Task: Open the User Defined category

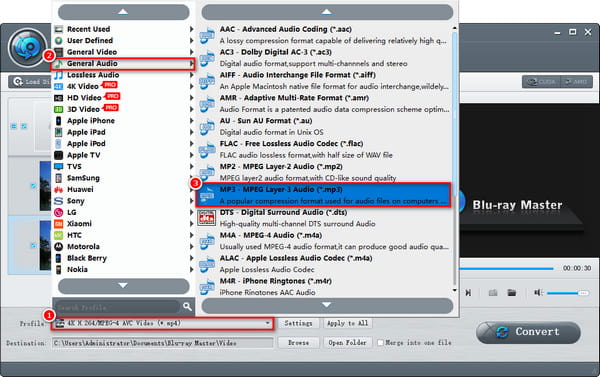Action: (x=123, y=41)
